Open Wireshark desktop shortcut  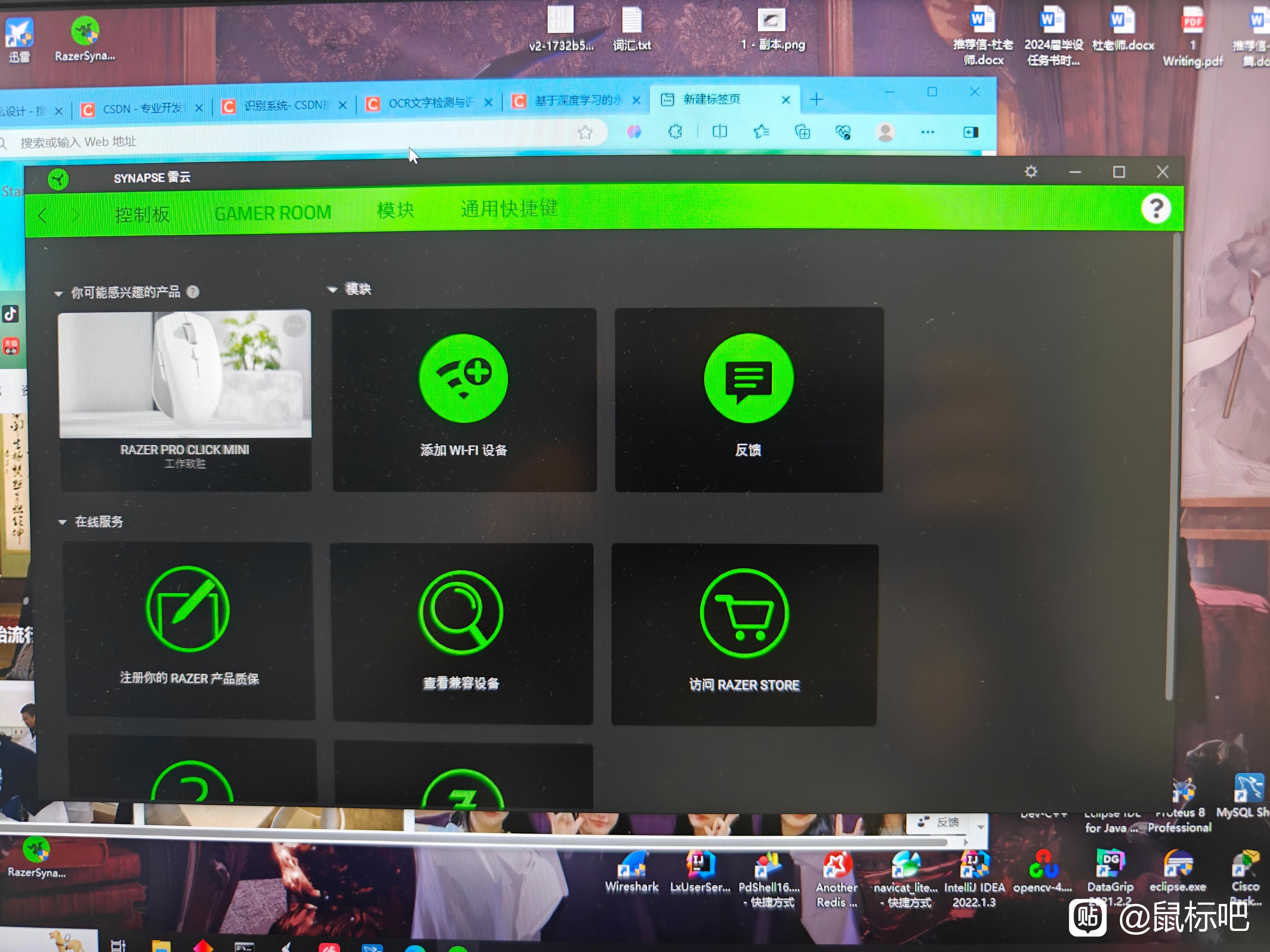[x=632, y=872]
